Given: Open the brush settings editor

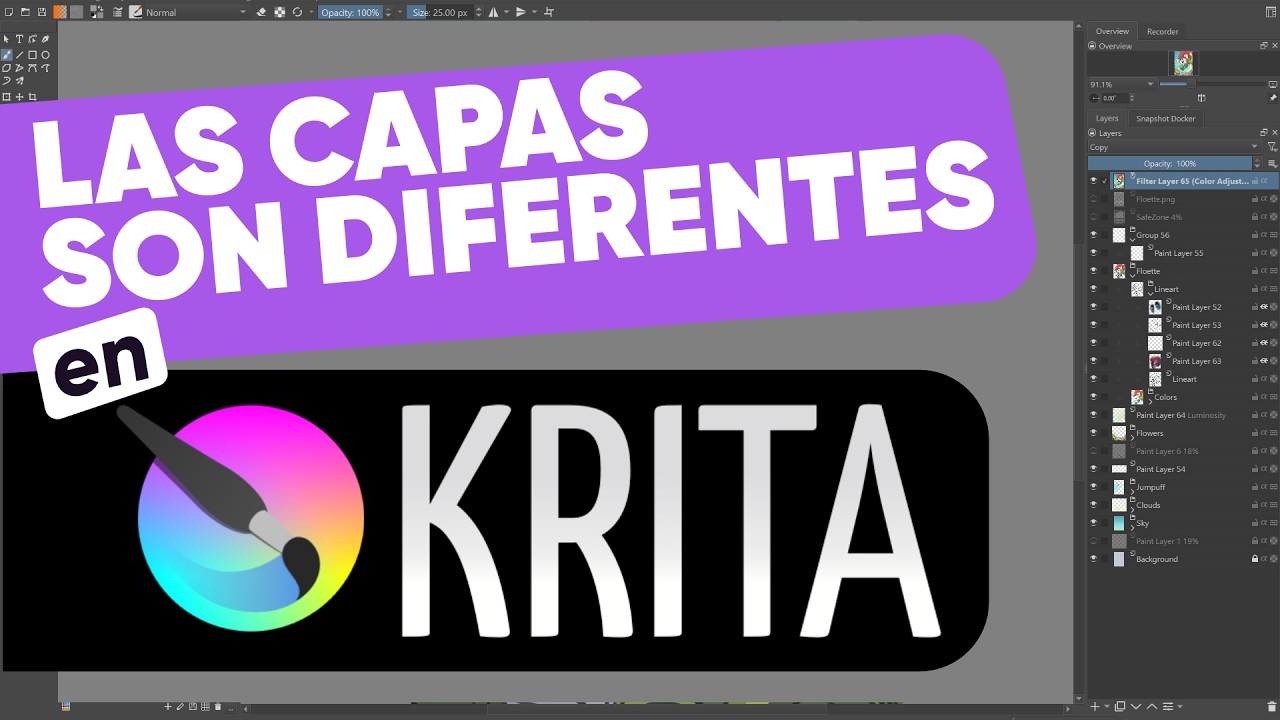Looking at the screenshot, I should tap(118, 12).
